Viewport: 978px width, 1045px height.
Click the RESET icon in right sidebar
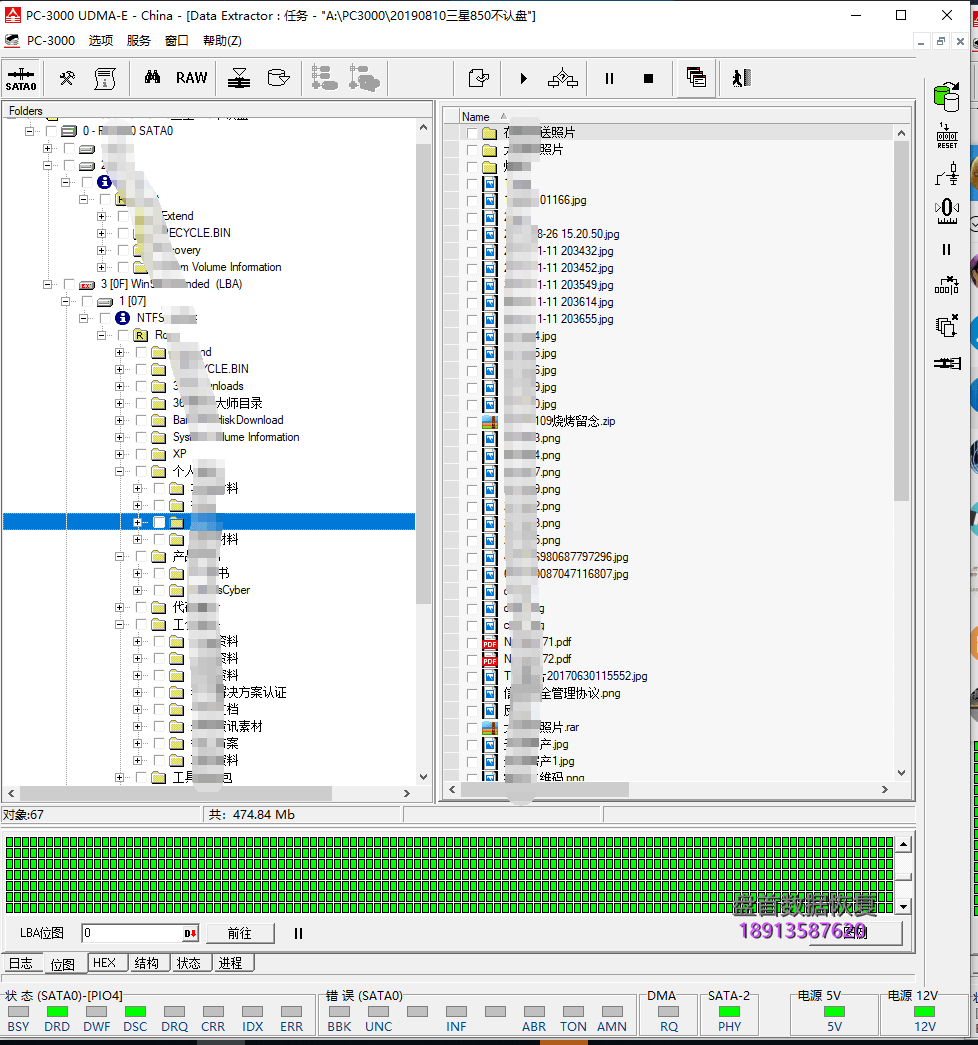point(947,135)
